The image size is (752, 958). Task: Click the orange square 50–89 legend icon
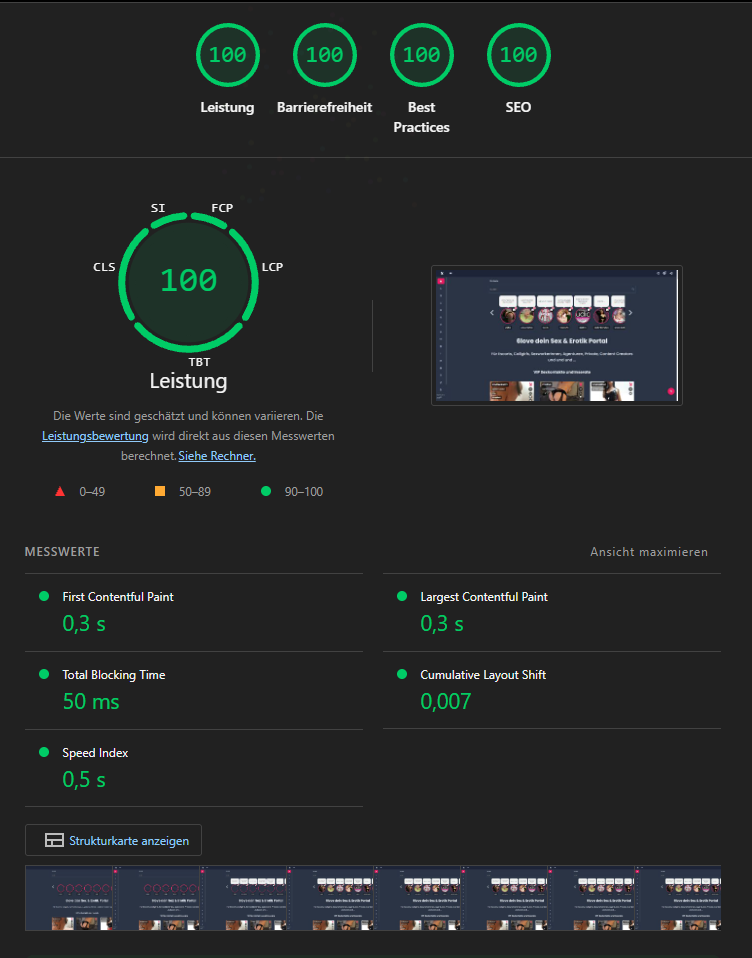(x=159, y=491)
